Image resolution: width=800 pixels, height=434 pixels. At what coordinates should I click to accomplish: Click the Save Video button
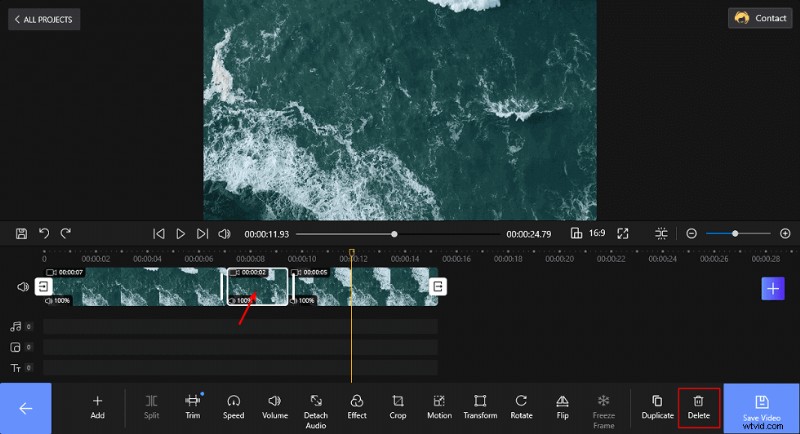coord(761,409)
